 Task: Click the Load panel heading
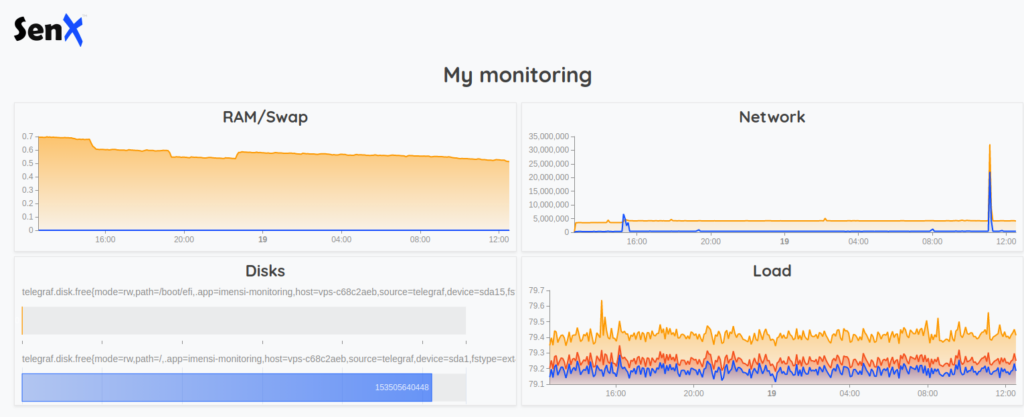771,270
